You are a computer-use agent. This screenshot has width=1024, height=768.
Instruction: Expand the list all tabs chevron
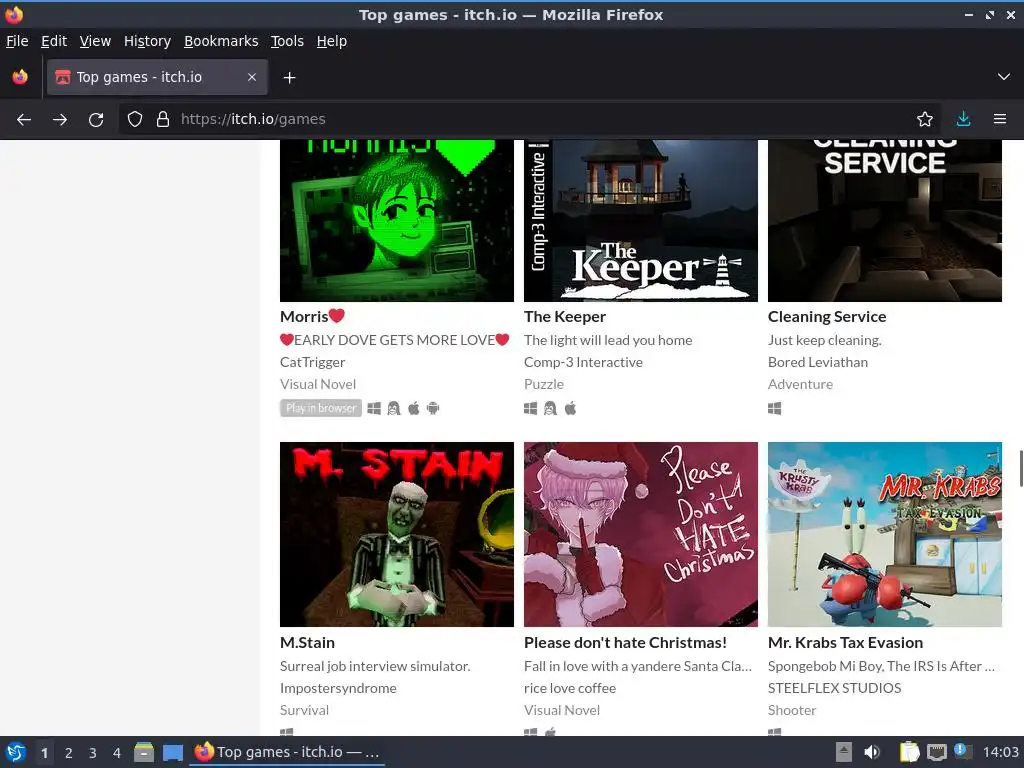pos(1004,77)
